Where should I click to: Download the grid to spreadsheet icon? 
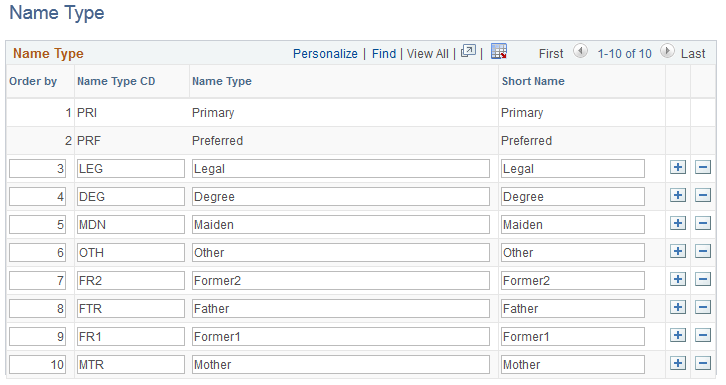(x=499, y=51)
